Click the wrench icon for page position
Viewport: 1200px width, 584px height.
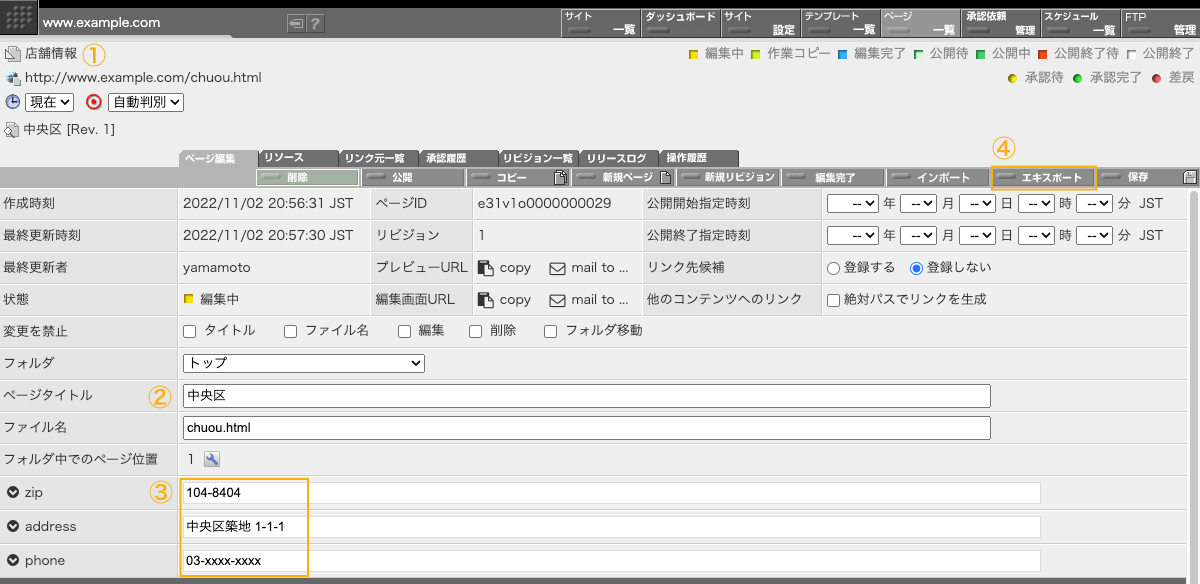[212, 459]
